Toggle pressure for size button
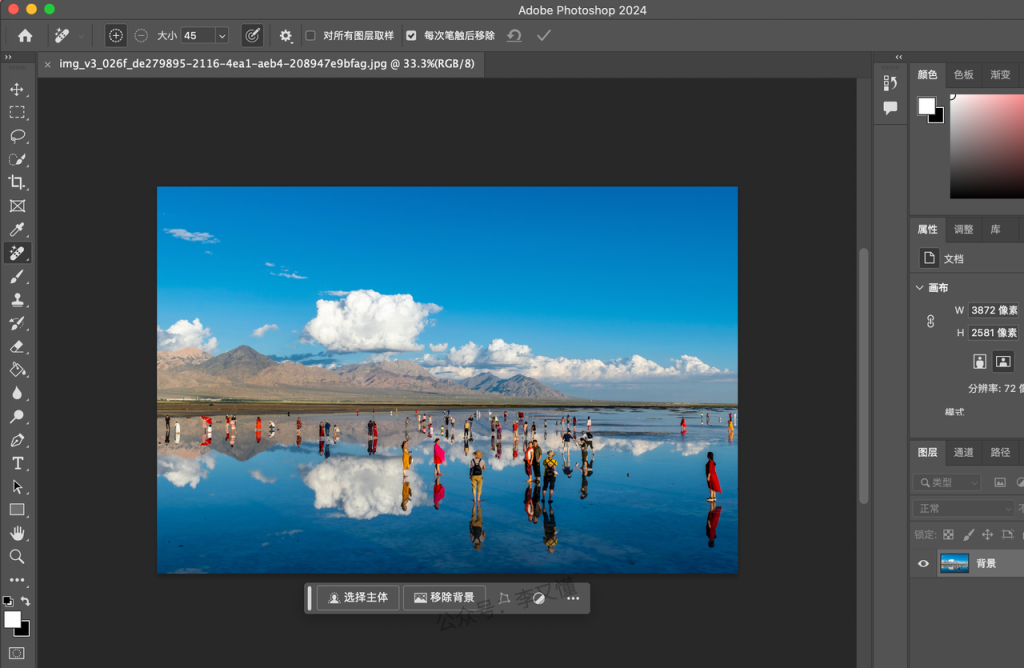 252,35
